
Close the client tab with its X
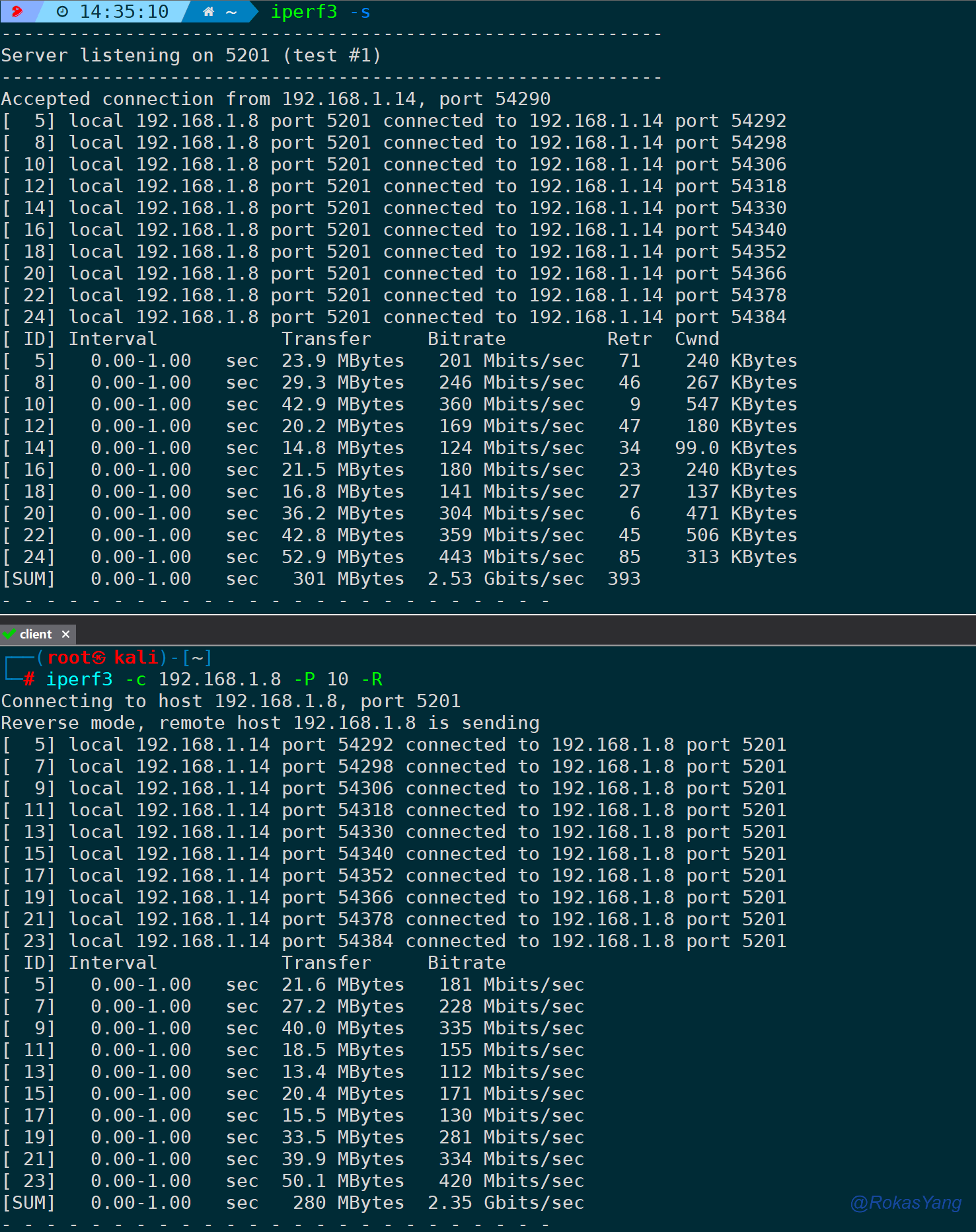click(x=65, y=635)
